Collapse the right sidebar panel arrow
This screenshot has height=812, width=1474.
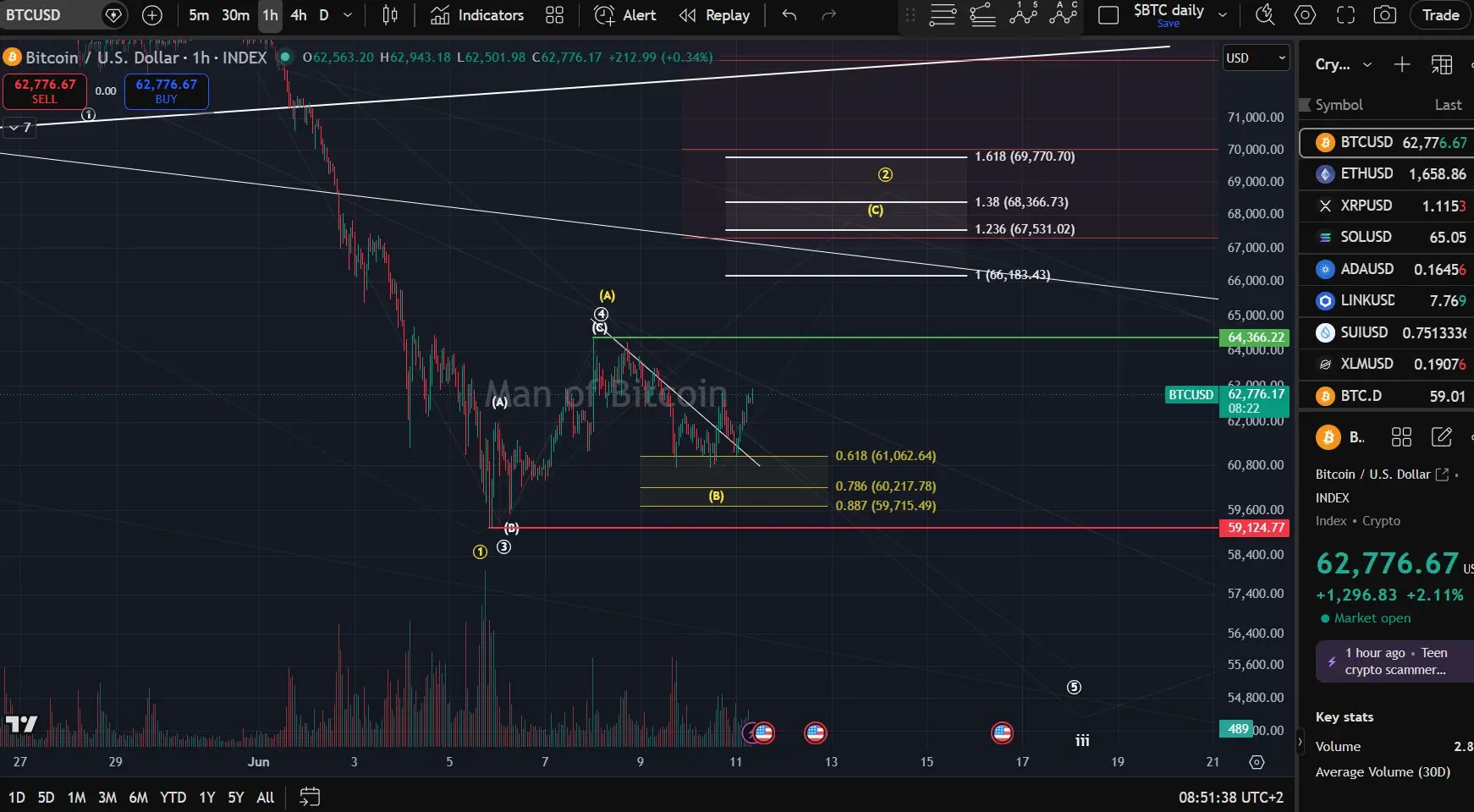1301,742
